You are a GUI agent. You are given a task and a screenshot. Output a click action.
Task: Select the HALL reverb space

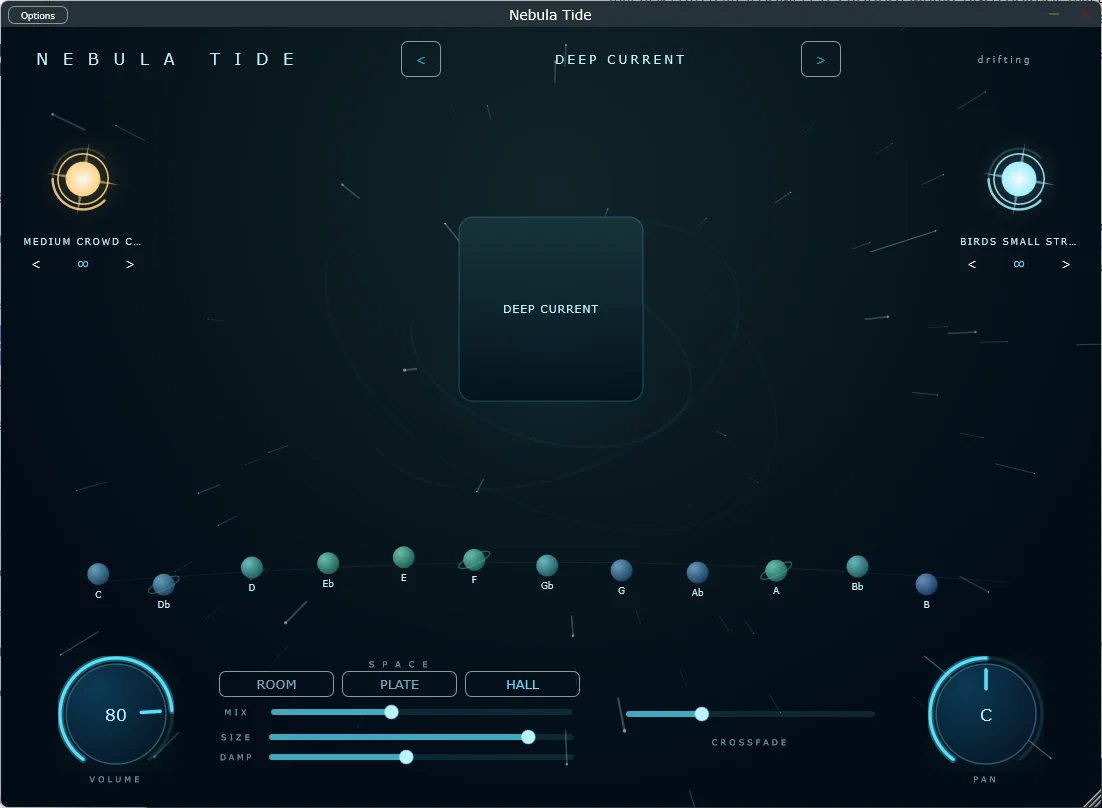[x=522, y=684]
